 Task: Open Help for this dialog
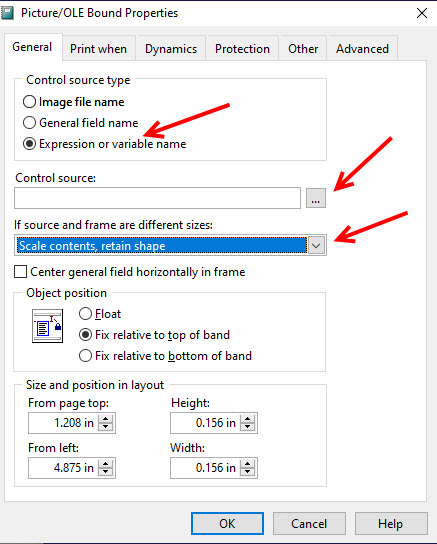pos(391,524)
